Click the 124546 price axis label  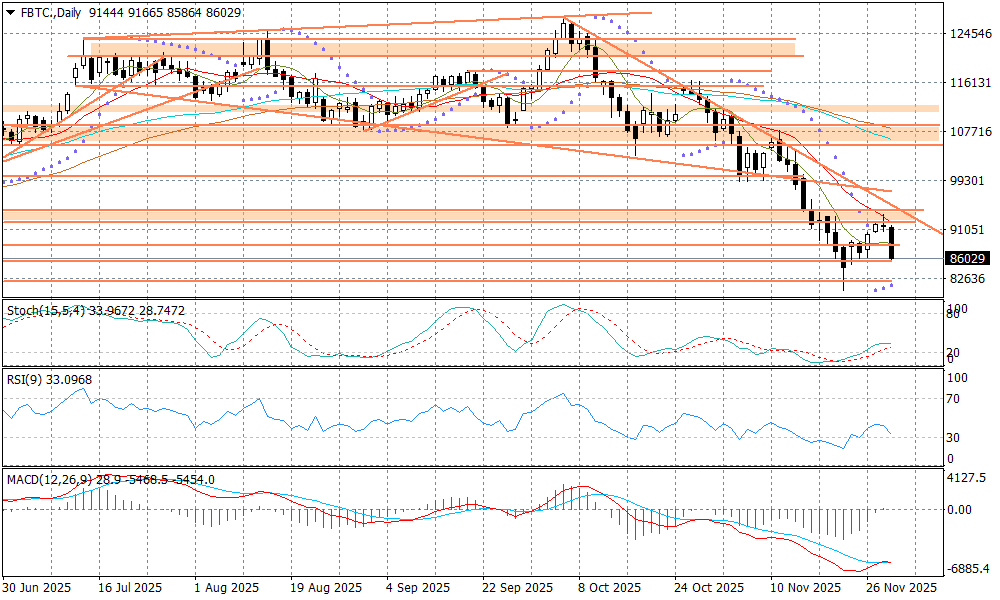tap(969, 34)
